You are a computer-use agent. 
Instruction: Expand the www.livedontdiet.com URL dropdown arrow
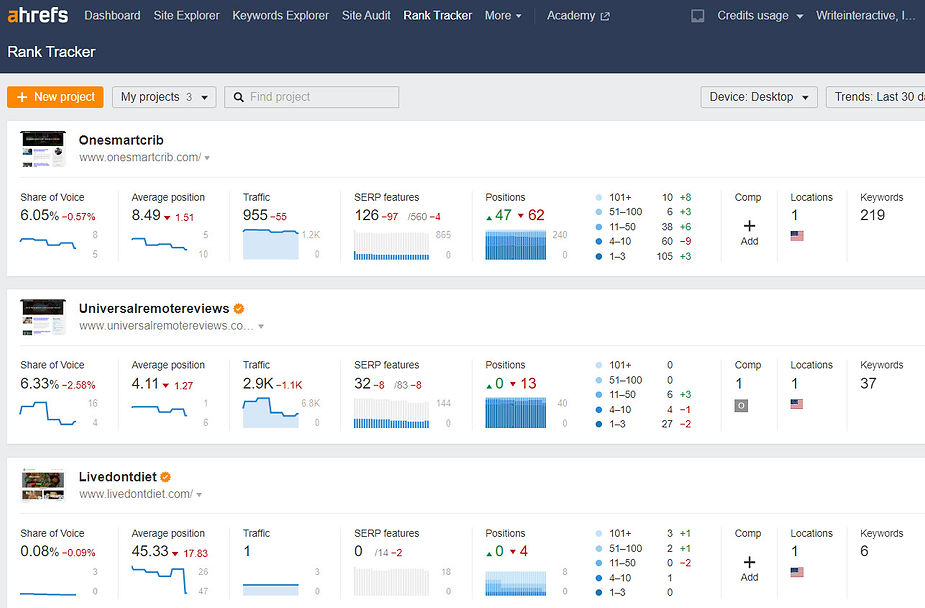[x=199, y=495]
